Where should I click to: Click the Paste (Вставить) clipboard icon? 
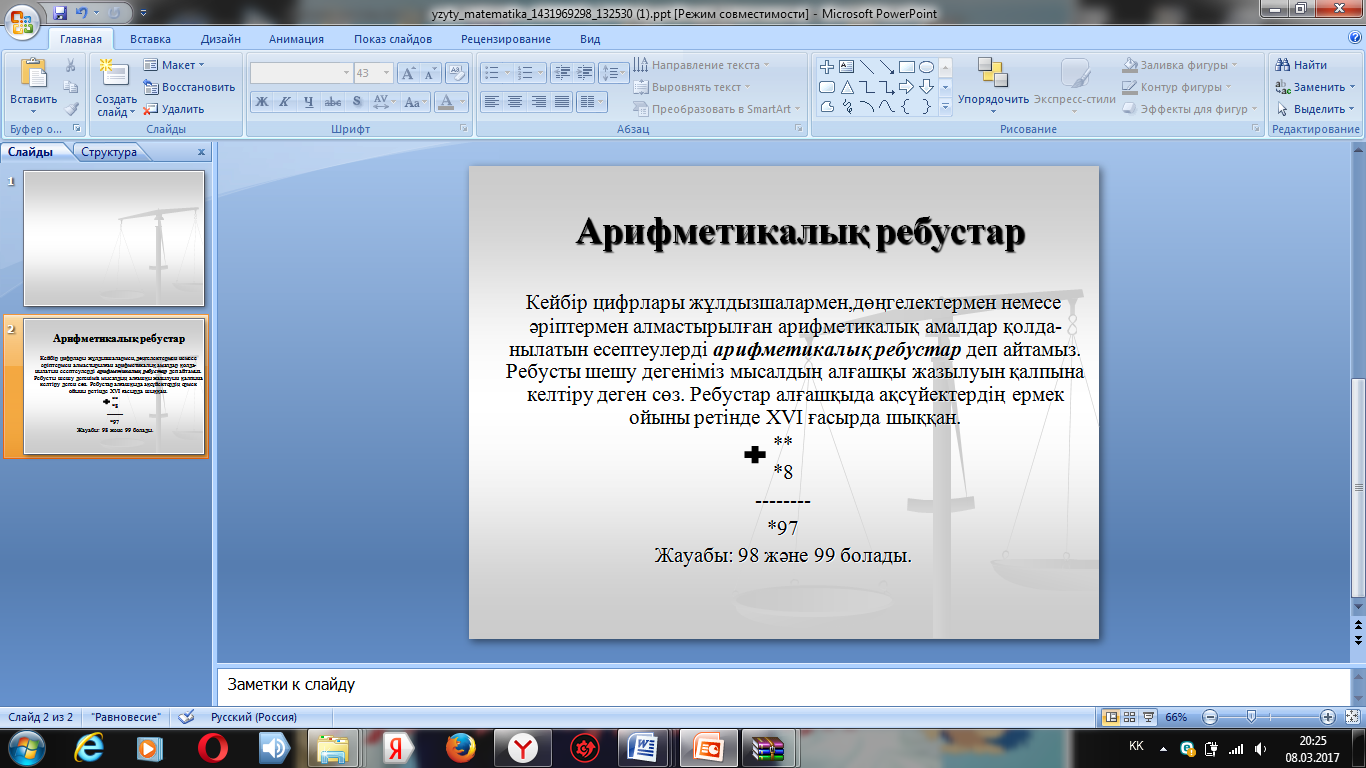click(33, 76)
